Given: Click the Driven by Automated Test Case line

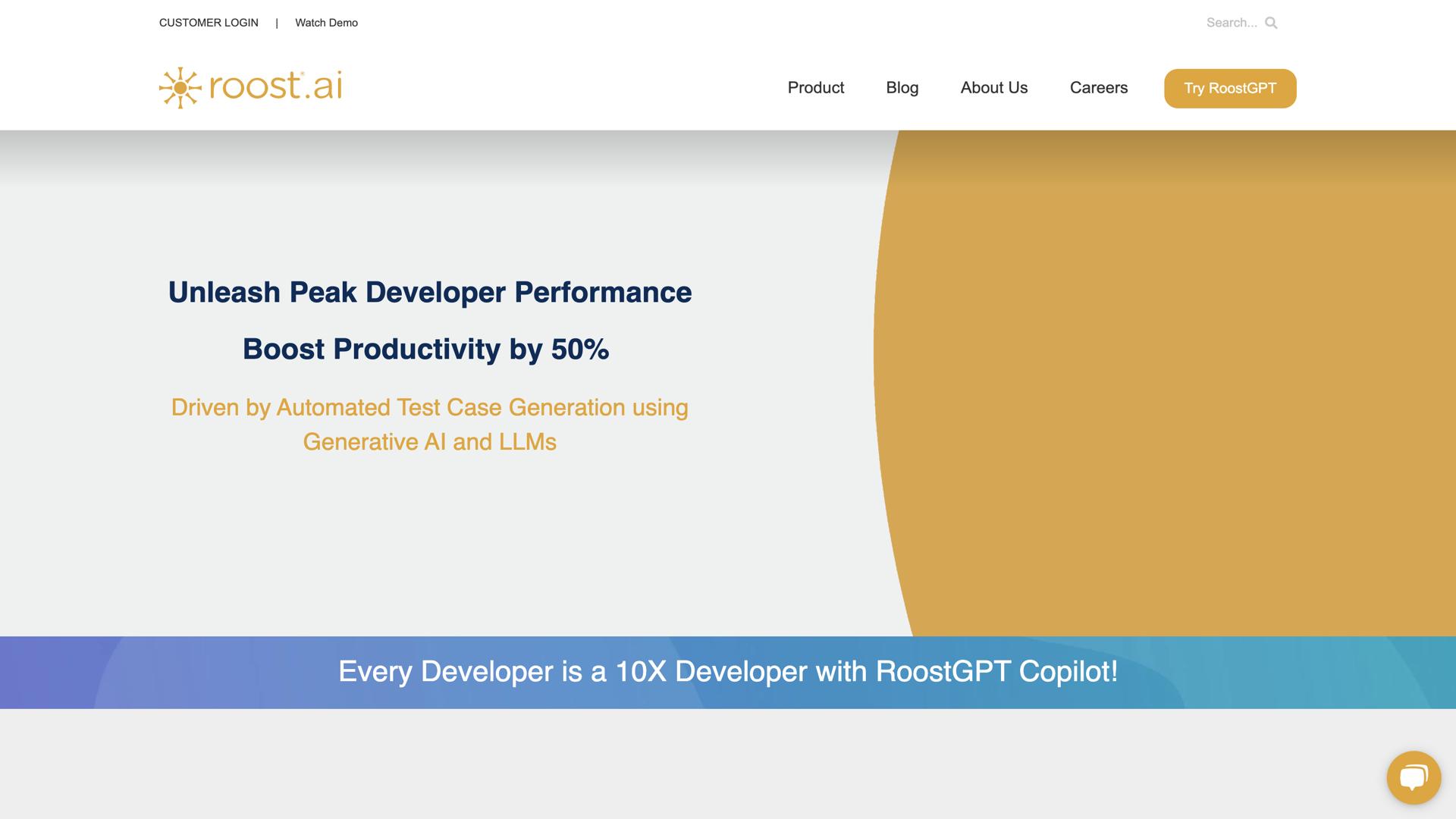Looking at the screenshot, I should tap(429, 408).
